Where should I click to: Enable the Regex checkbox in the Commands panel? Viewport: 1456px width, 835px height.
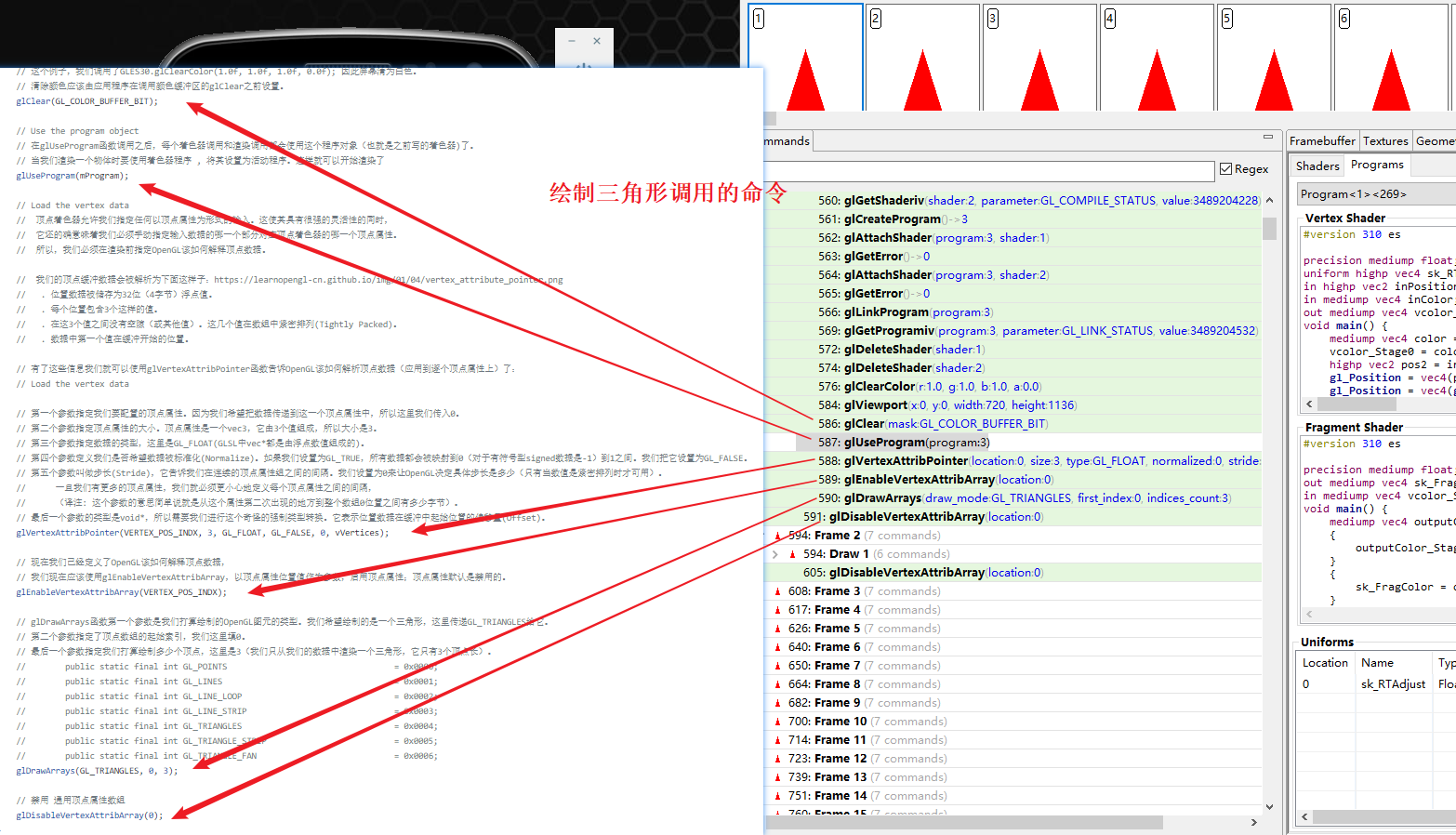pyautogui.click(x=1224, y=168)
